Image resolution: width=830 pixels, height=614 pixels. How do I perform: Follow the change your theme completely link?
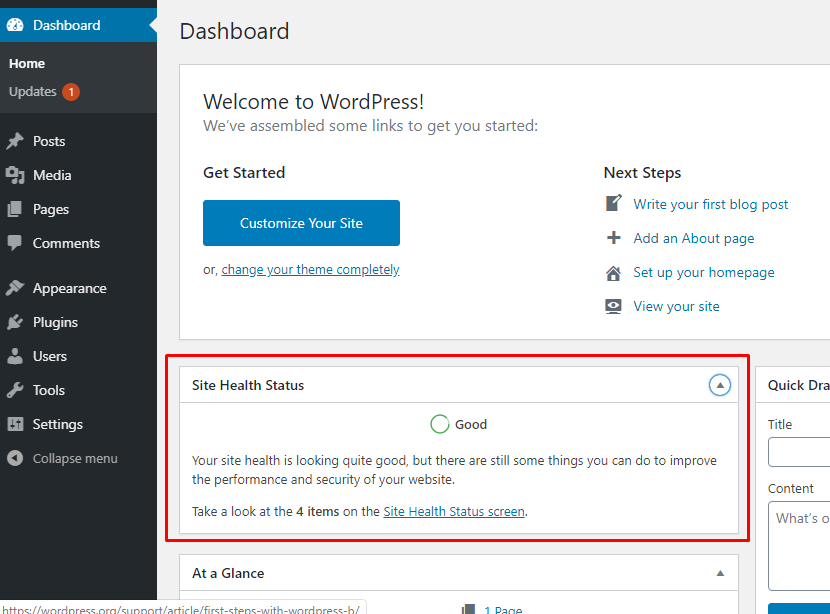tap(310, 269)
